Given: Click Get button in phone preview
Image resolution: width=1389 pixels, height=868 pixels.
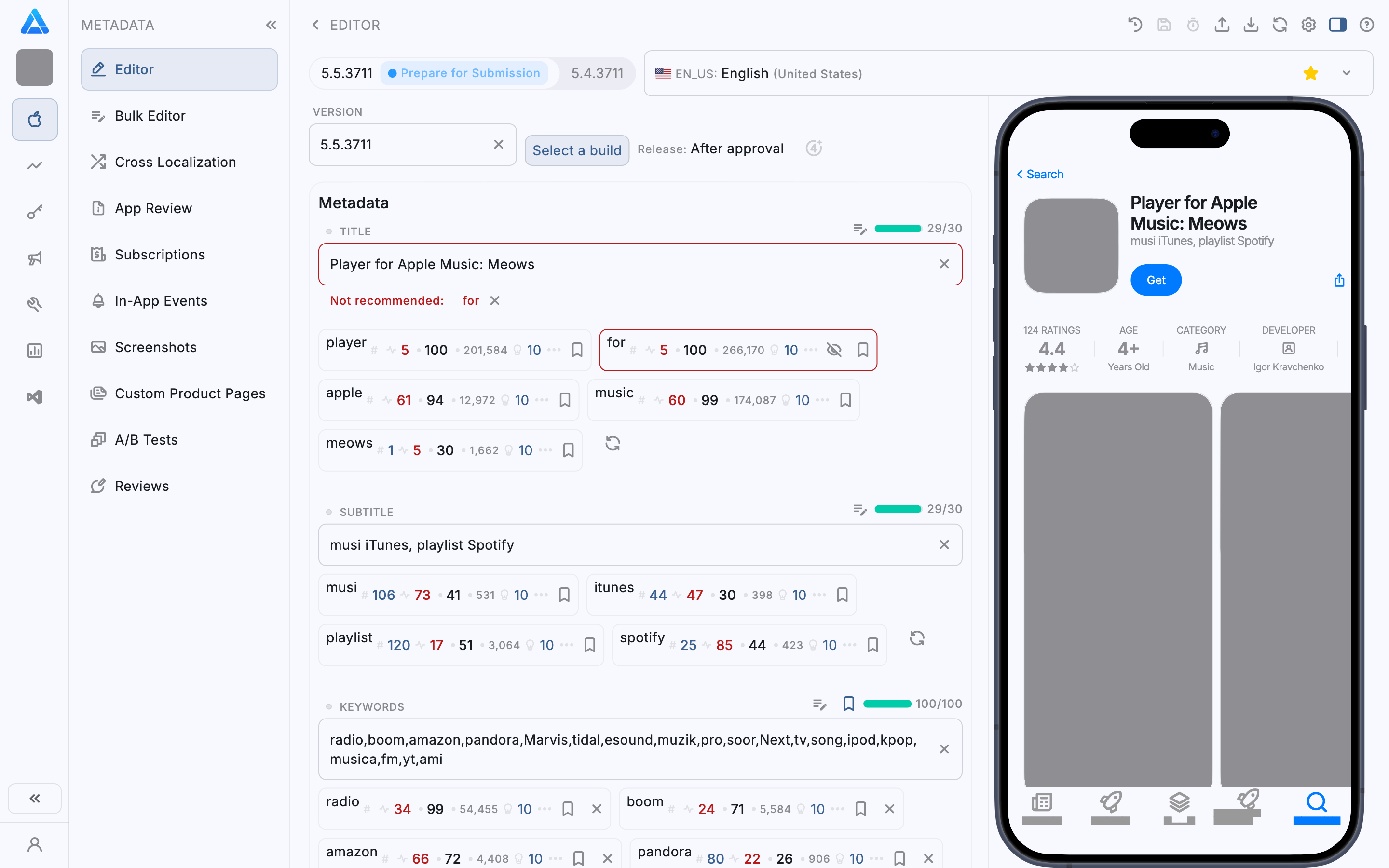Looking at the screenshot, I should click(1156, 280).
